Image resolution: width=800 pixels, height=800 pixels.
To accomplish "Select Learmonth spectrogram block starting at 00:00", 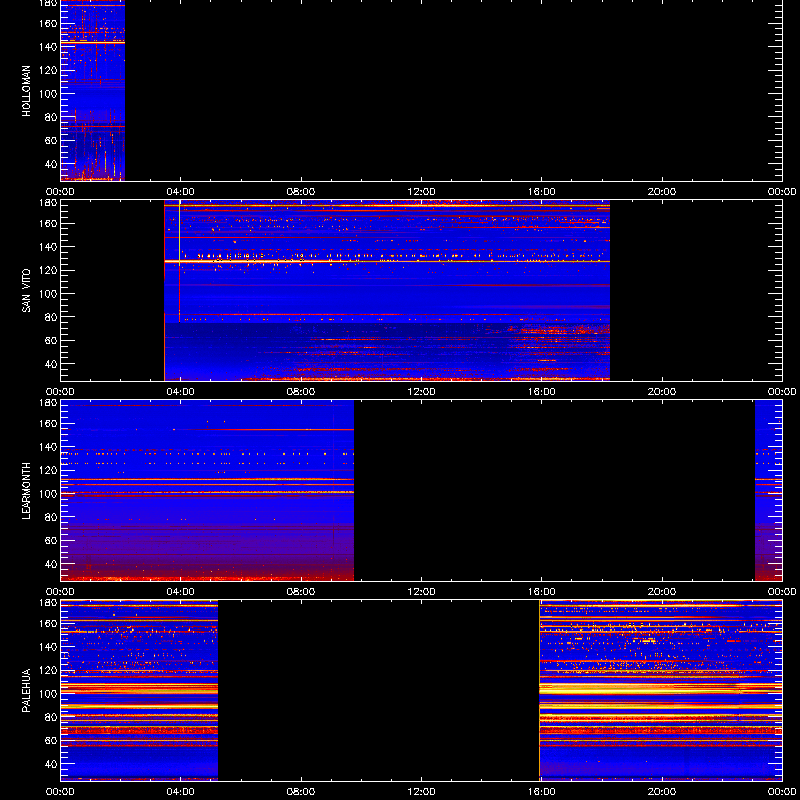I will 207,490.
